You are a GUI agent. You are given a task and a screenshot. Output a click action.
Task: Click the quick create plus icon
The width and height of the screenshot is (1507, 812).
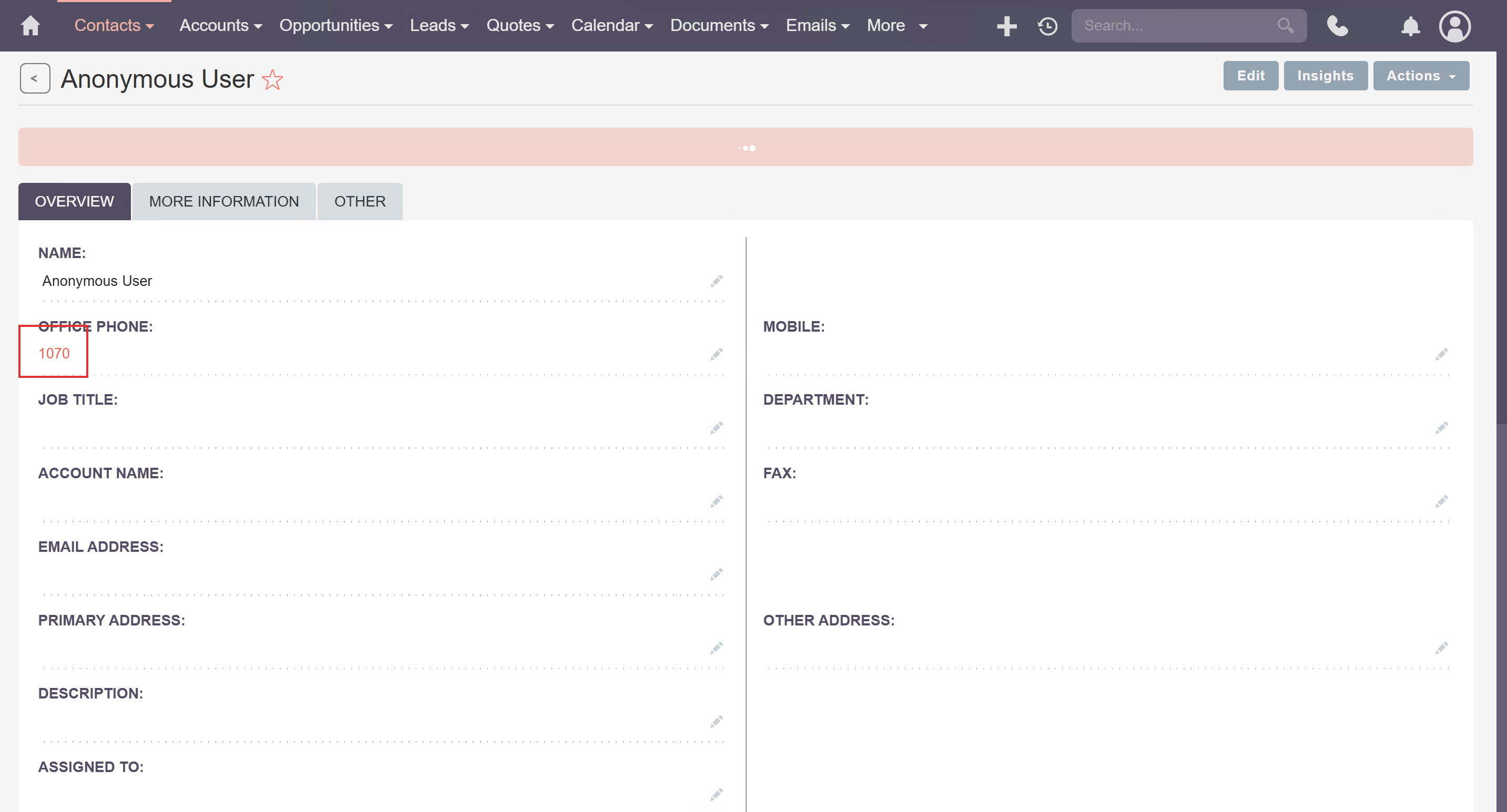coord(1006,26)
